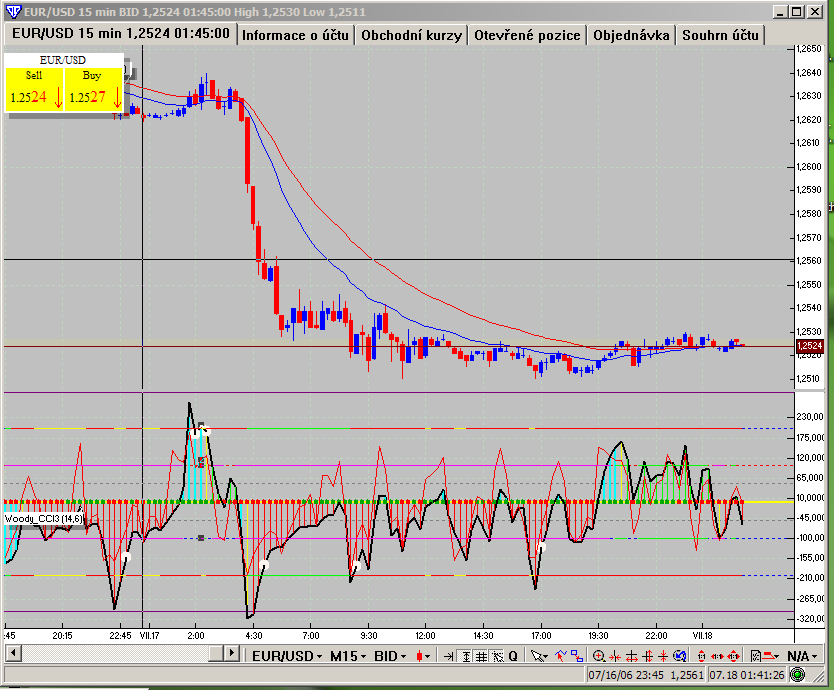The height and width of the screenshot is (690, 834).
Task: Switch to the Otevřené pozice tab
Action: pos(527,35)
